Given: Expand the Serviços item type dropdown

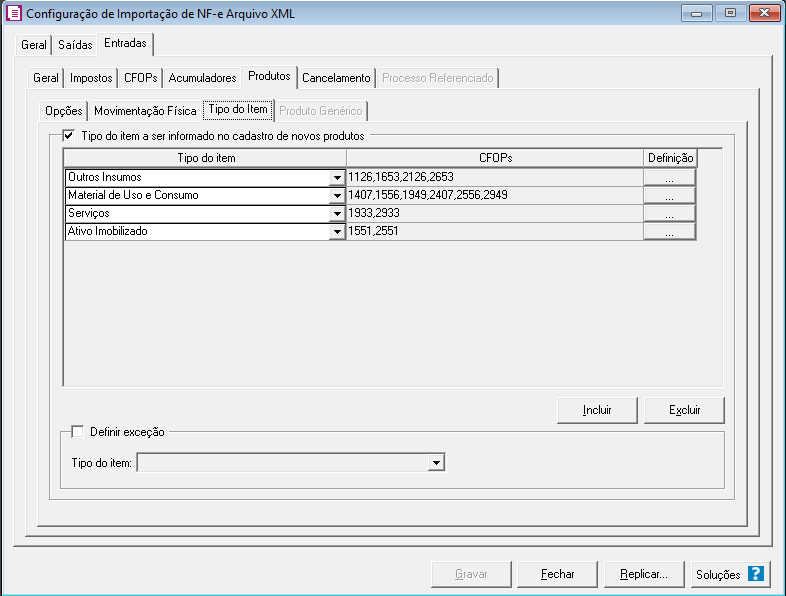Looking at the screenshot, I should (337, 214).
